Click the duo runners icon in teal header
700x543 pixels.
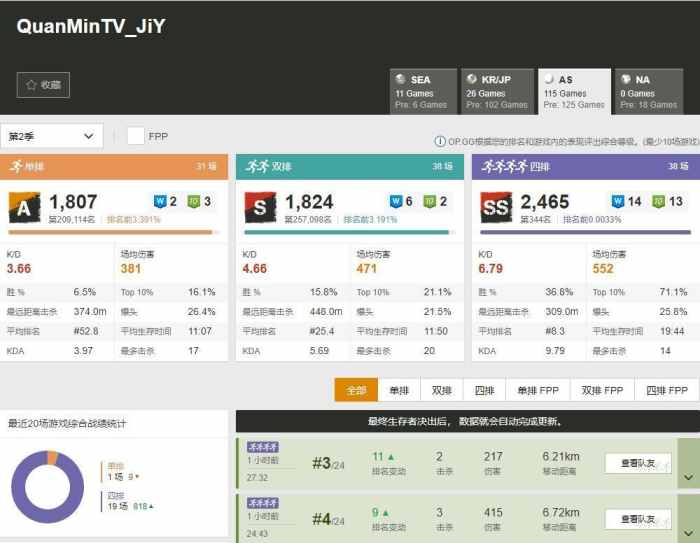pyautogui.click(x=257, y=167)
